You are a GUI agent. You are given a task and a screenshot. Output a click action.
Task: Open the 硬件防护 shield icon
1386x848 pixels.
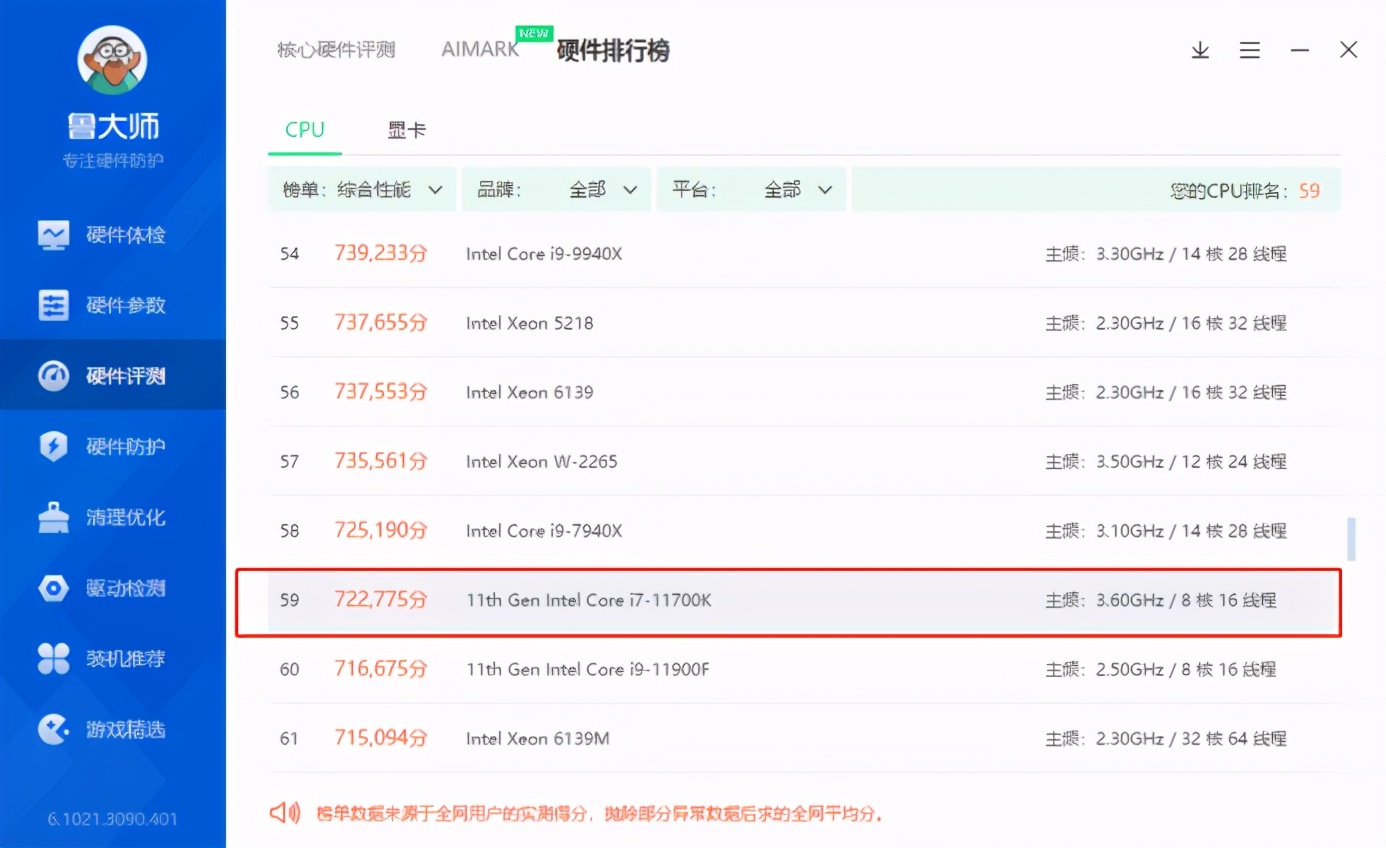53,446
